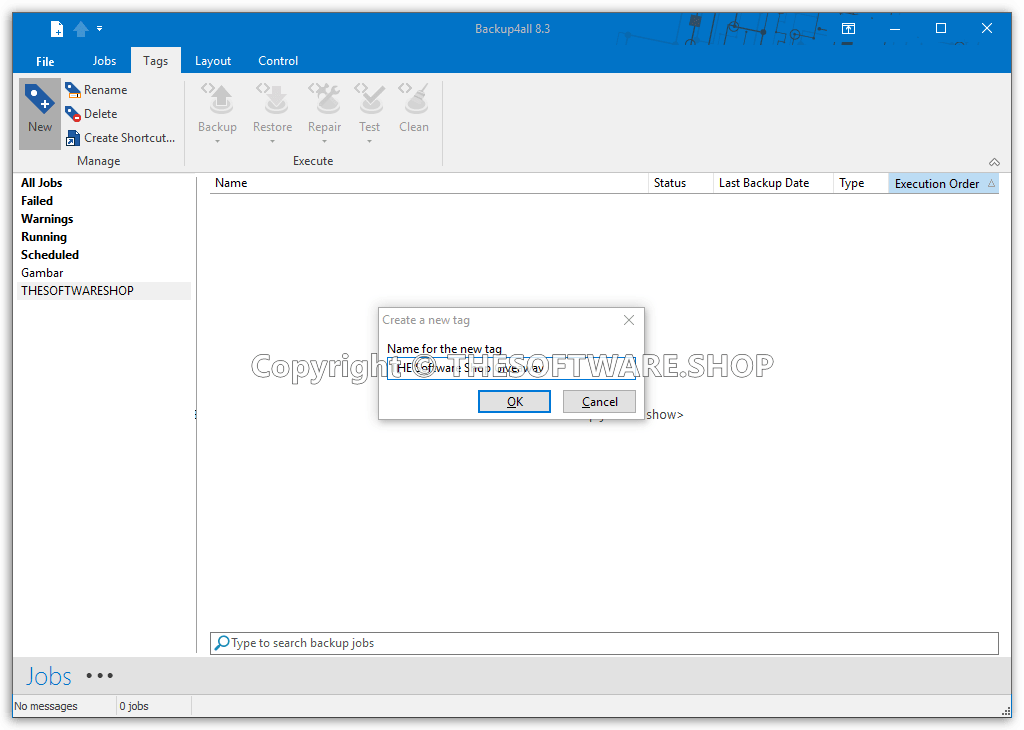Open the File menu
This screenshot has height=730, width=1024.
pyautogui.click(x=45, y=61)
